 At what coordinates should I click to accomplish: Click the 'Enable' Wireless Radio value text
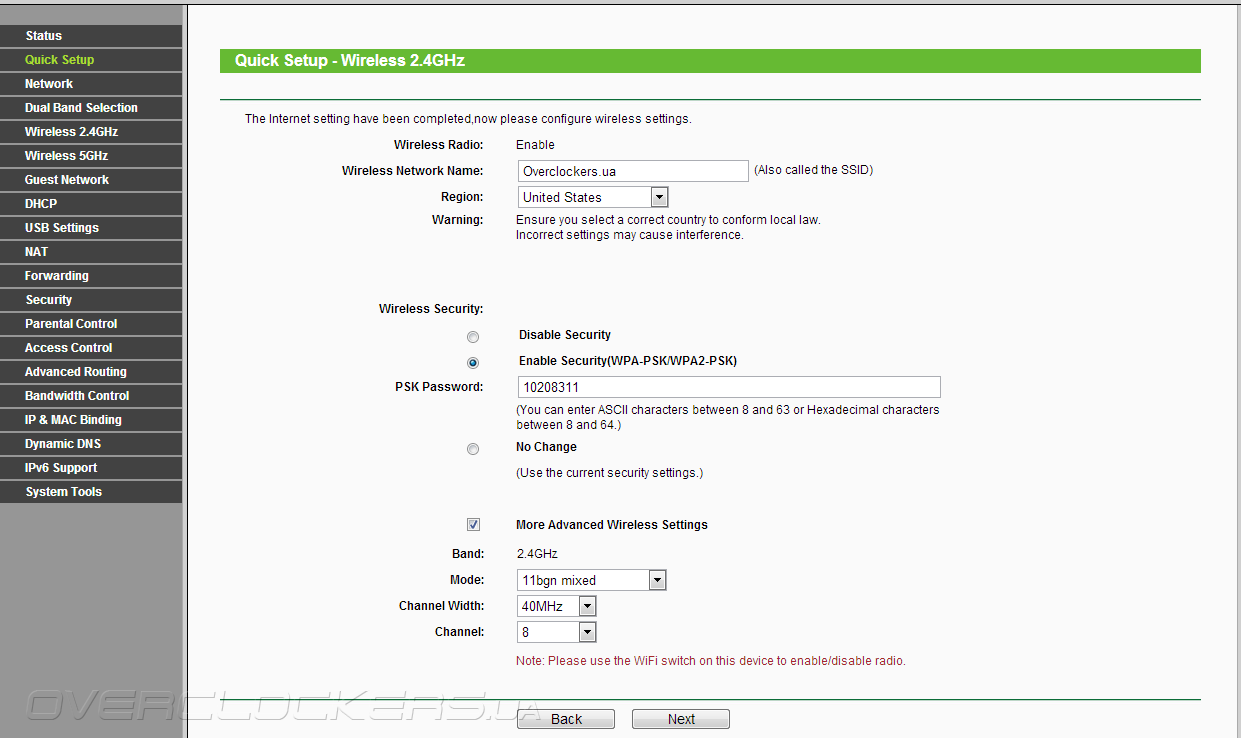[x=535, y=145]
